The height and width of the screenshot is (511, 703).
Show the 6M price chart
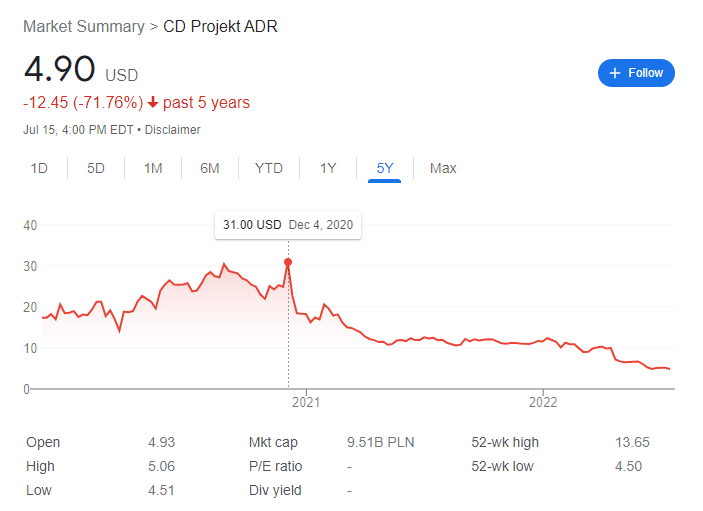tap(210, 168)
